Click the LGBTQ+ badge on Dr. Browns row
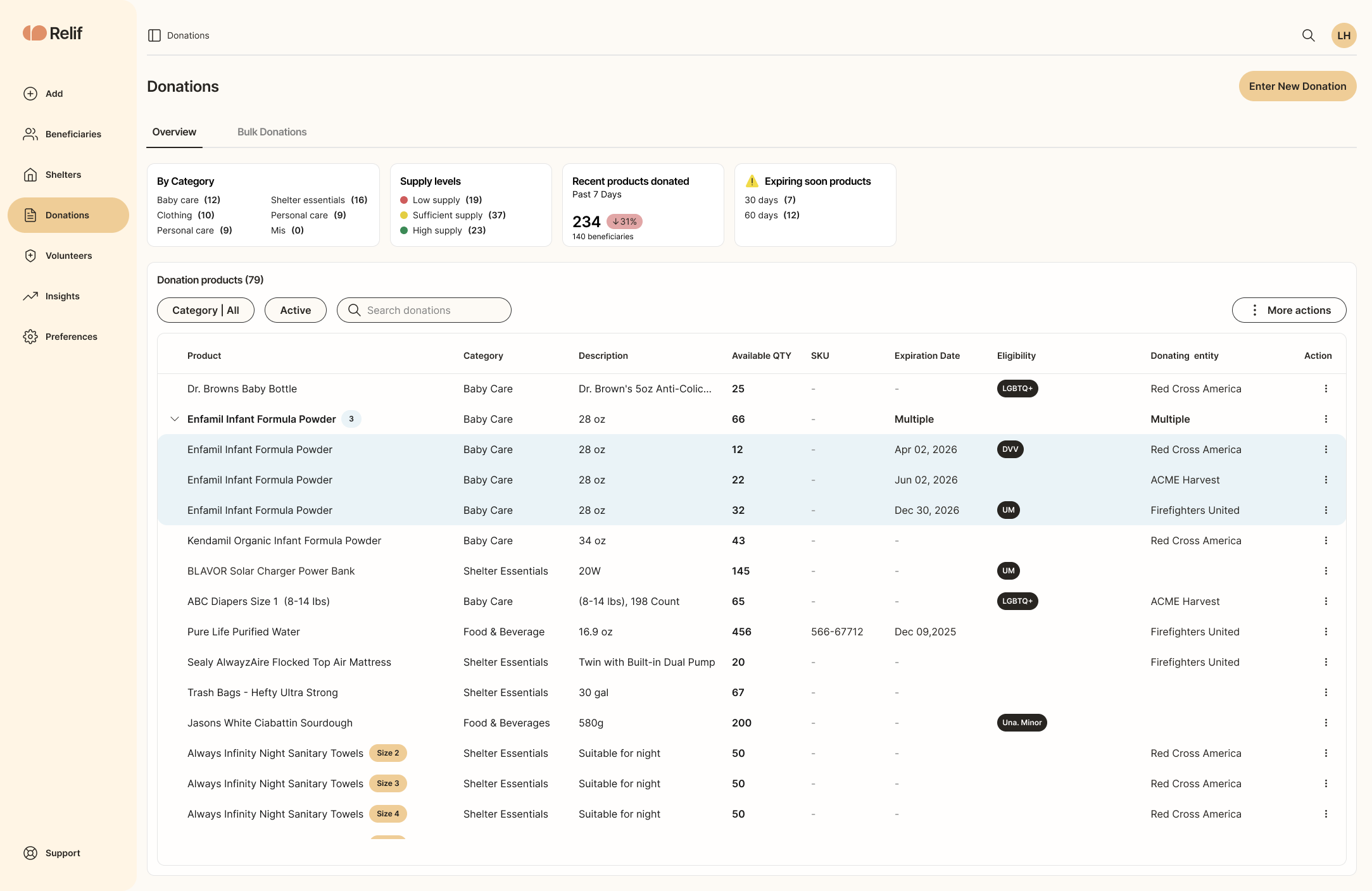Image resolution: width=1372 pixels, height=891 pixels. [1017, 389]
